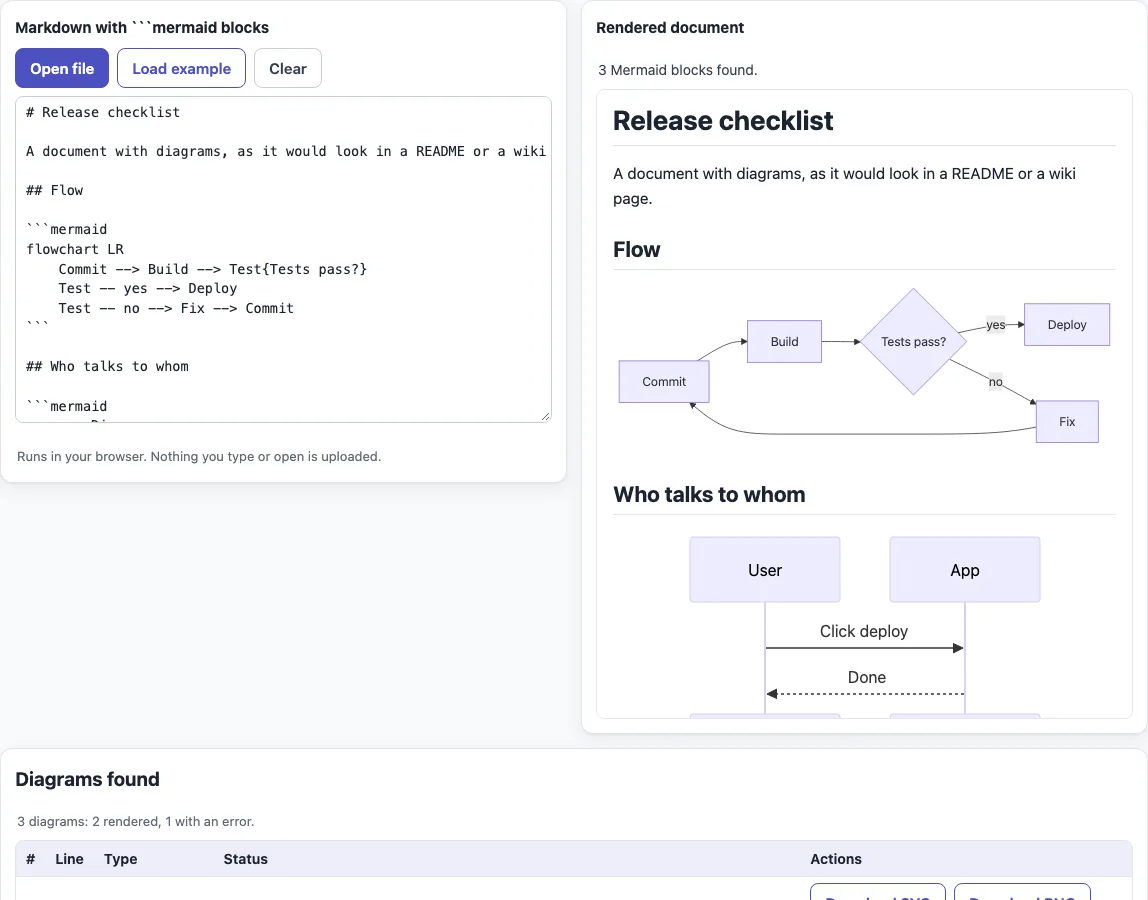1148x900 pixels.
Task: Click the rendered intro paragraph about README
Action: 844,186
